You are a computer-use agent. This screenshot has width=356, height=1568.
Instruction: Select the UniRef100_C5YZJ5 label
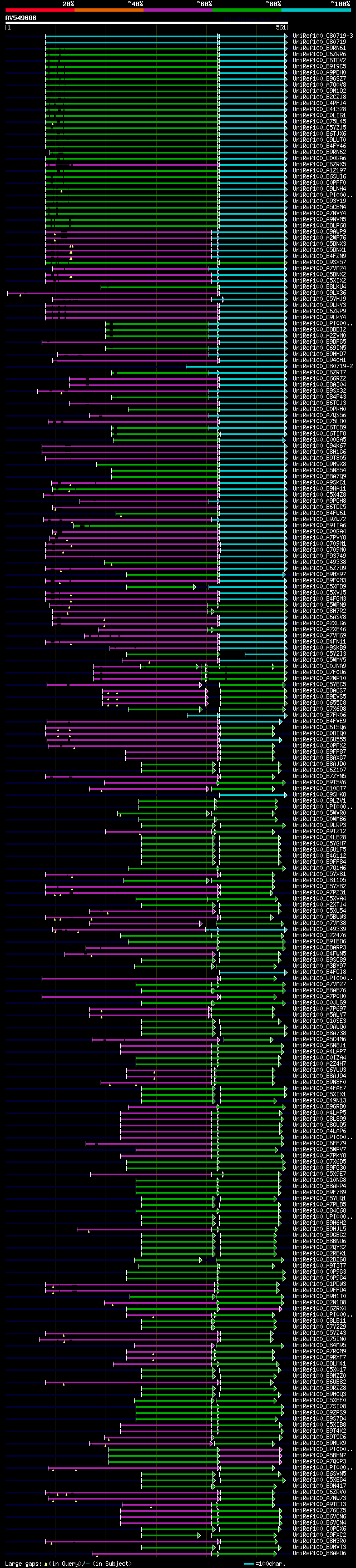tap(319, 128)
